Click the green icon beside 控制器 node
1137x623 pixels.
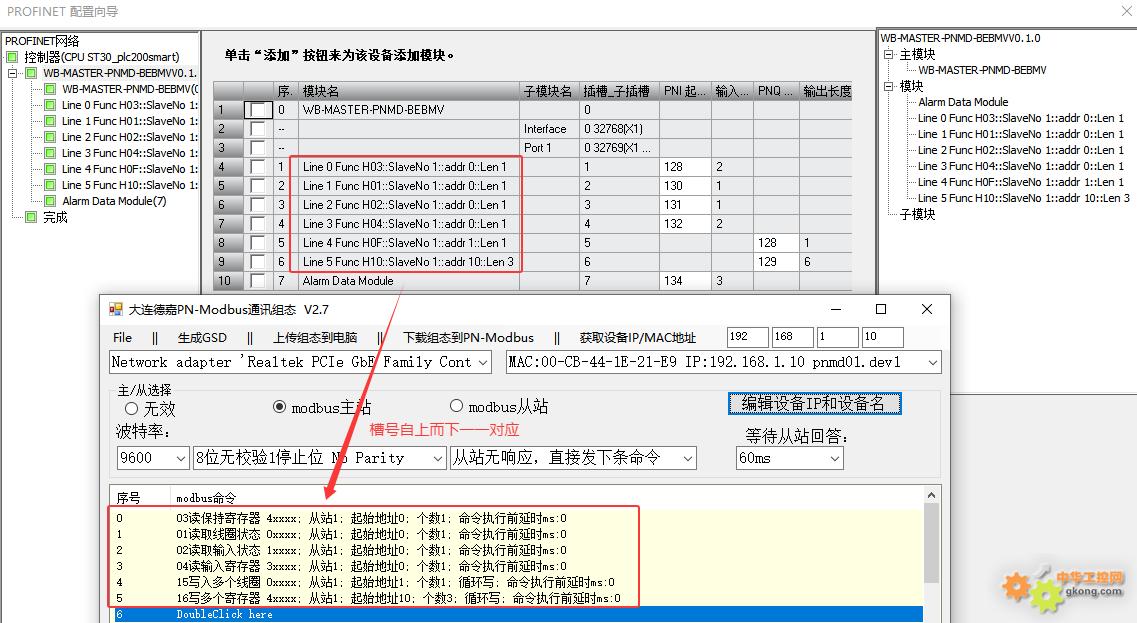coord(13,57)
